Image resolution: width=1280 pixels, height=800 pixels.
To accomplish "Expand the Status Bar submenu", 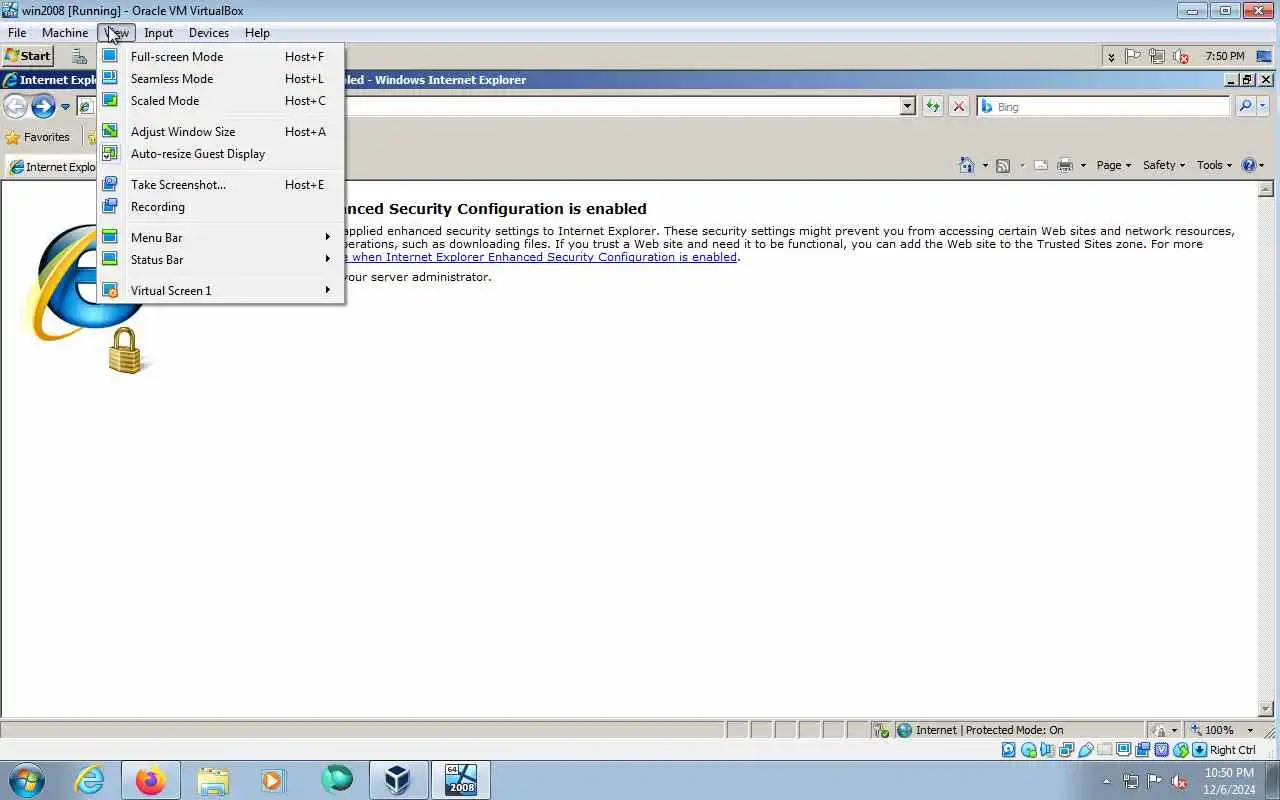I will point(221,260).
